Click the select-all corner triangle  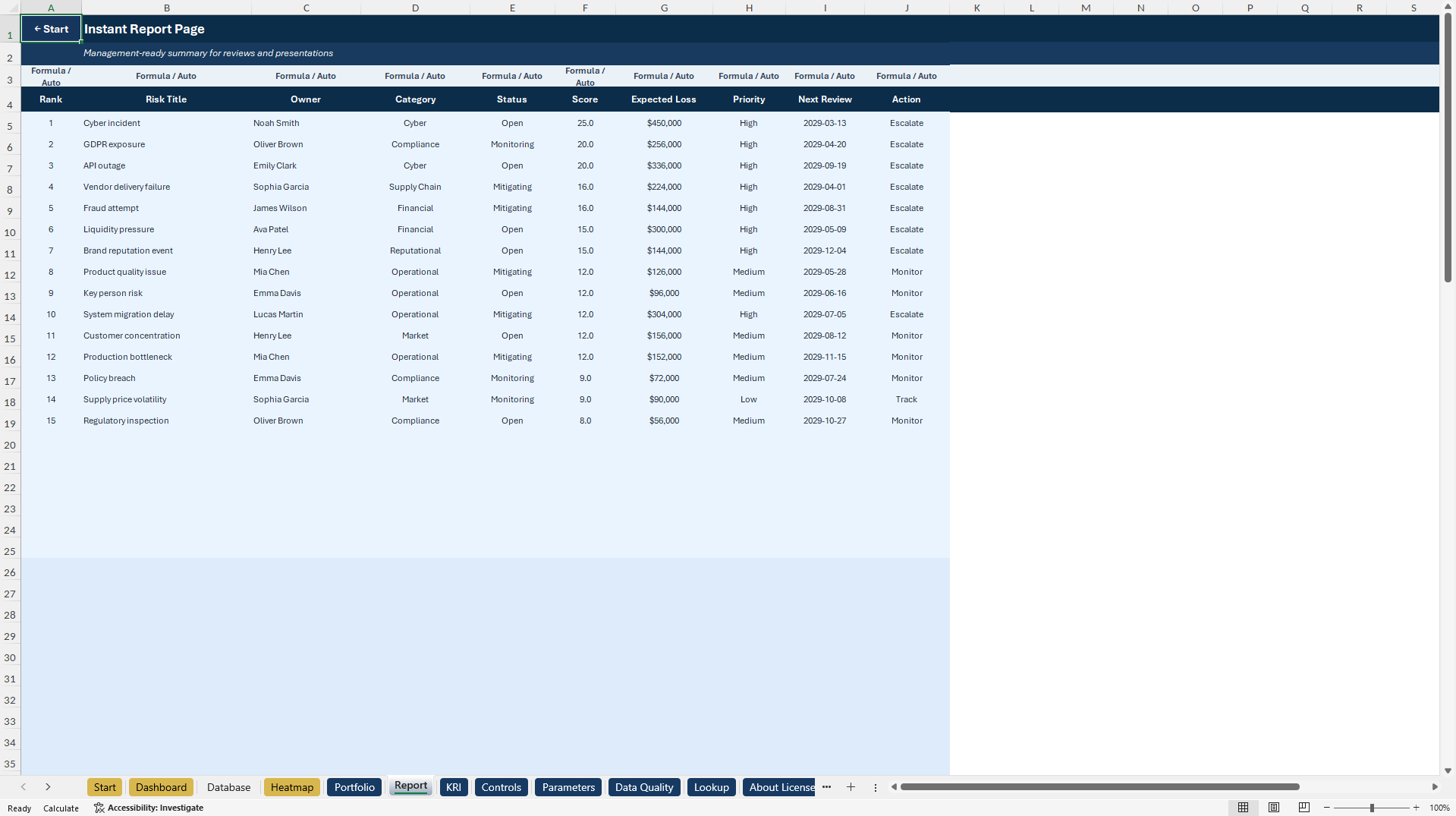[10, 8]
